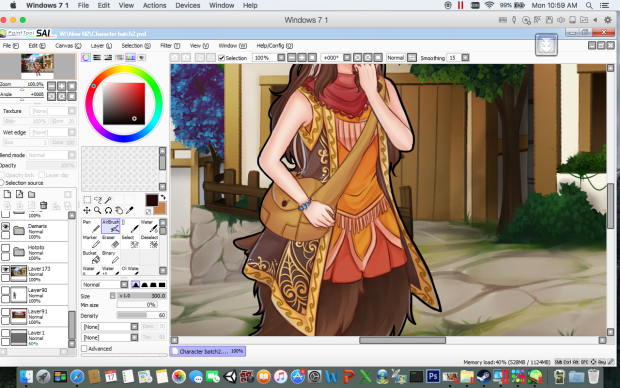Viewport: 620px width, 388px height.
Task: Click the Navigator preview thumbnail
Action: coord(38,66)
